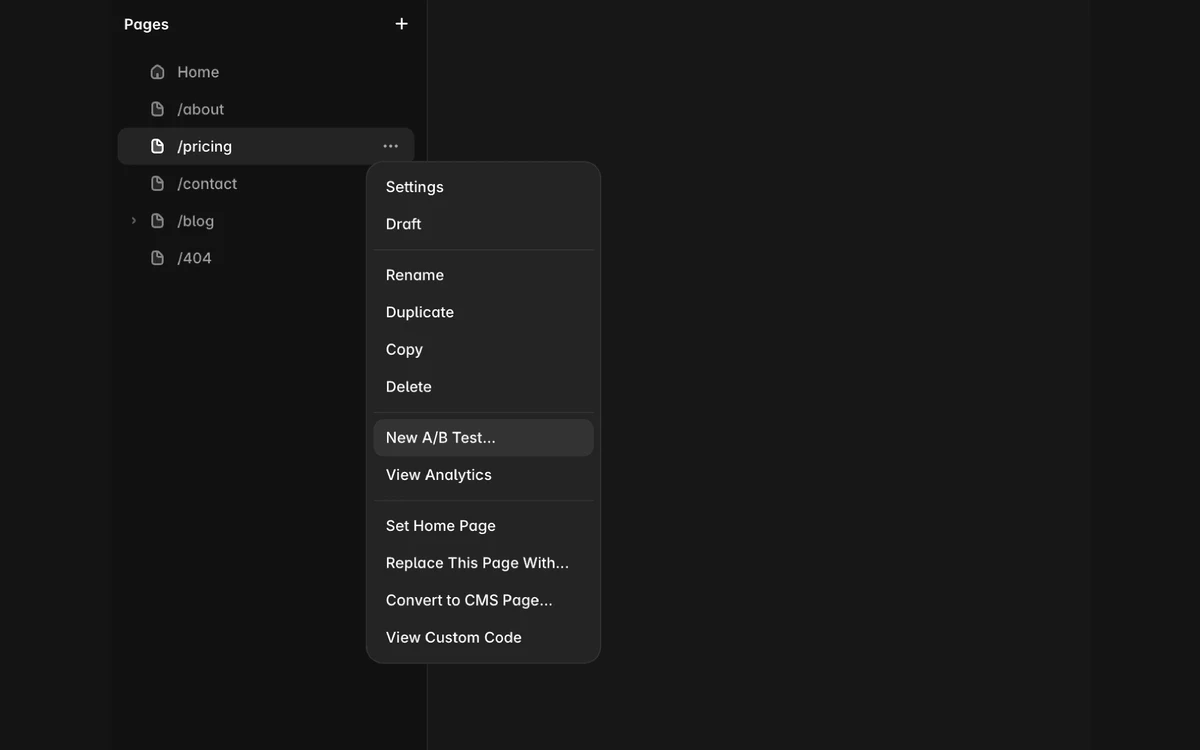
Task: Open the /pricing three-dot options button
Action: [390, 146]
